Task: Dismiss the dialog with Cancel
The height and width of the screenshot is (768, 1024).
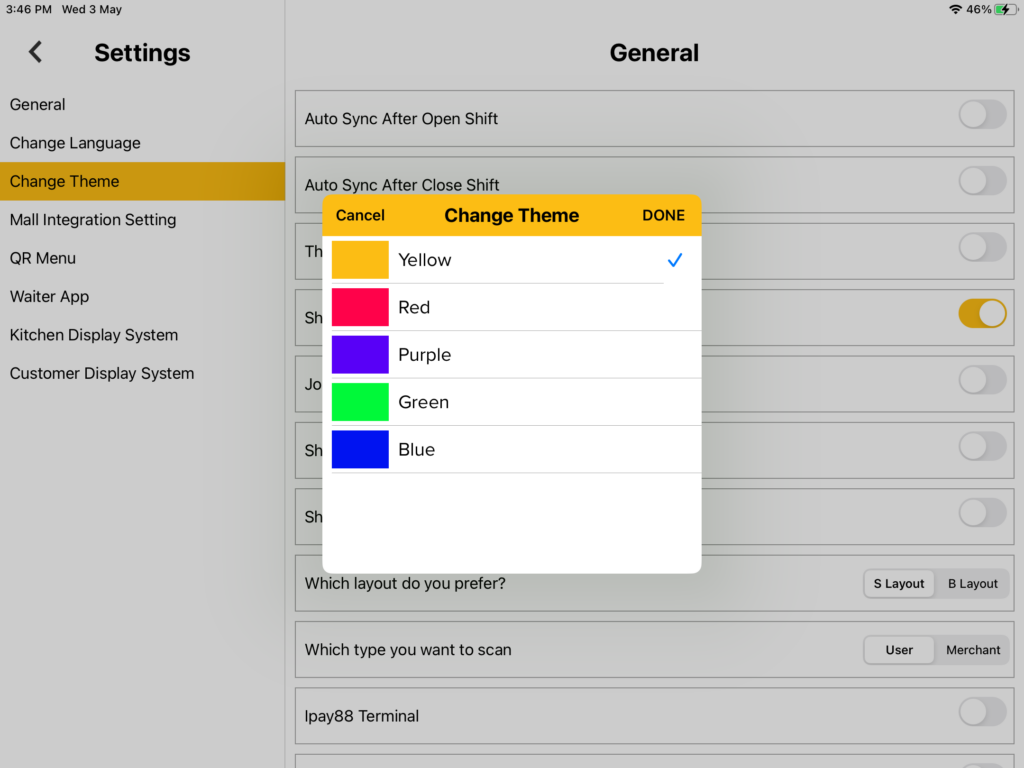Action: point(360,215)
